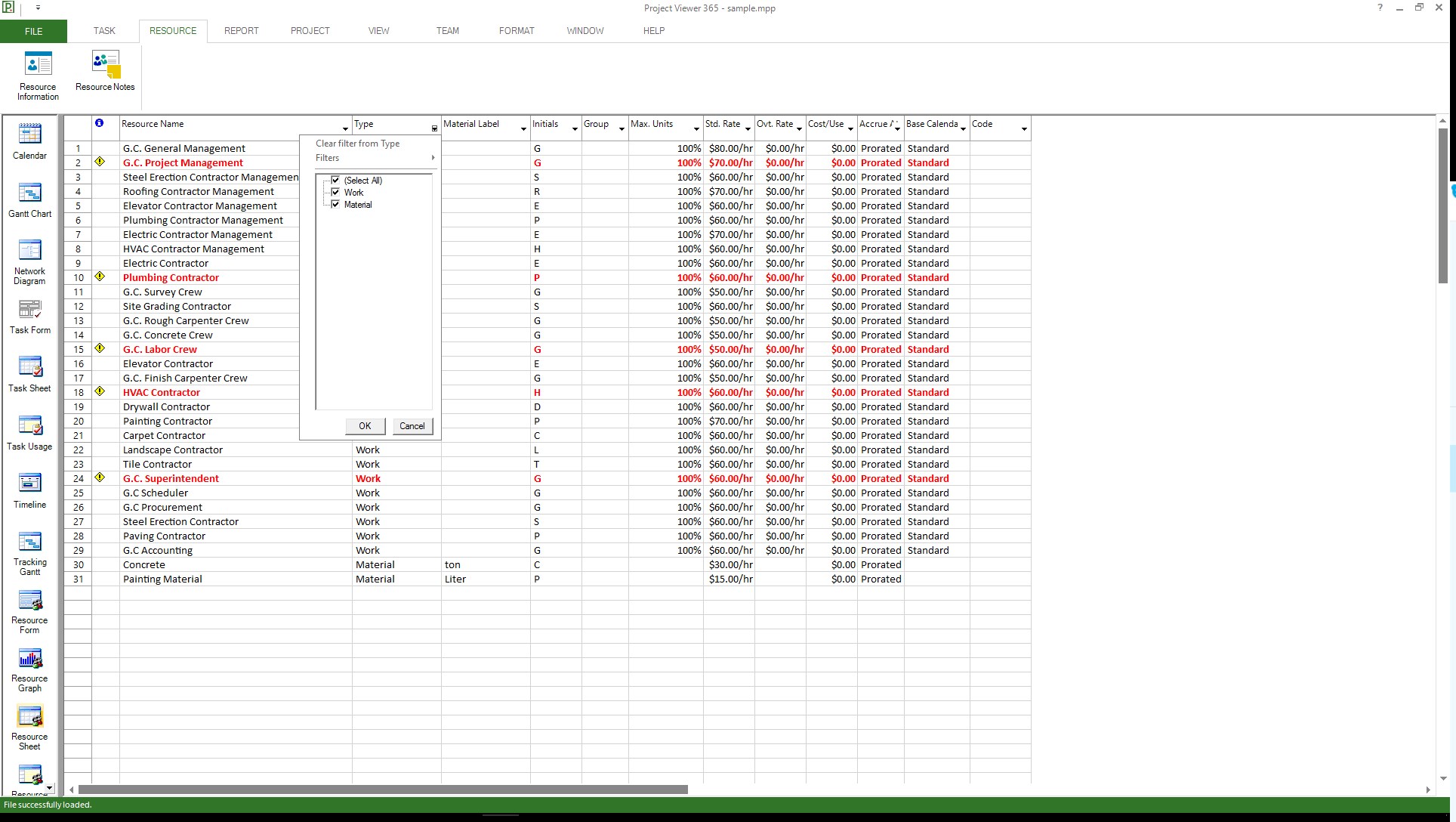
Task: Open the REPORT ribbon tab
Action: [x=241, y=31]
